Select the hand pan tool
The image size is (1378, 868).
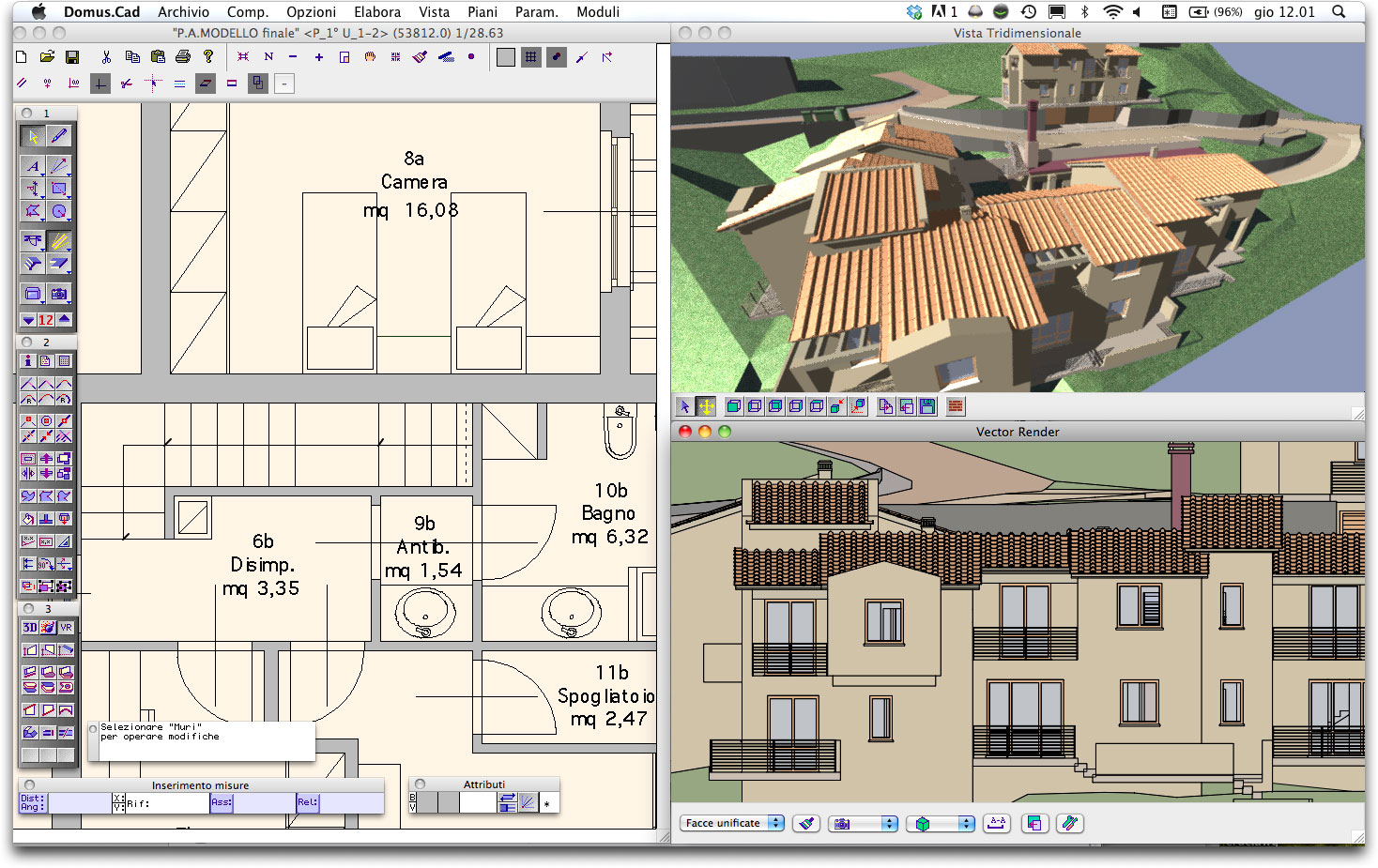(x=370, y=57)
